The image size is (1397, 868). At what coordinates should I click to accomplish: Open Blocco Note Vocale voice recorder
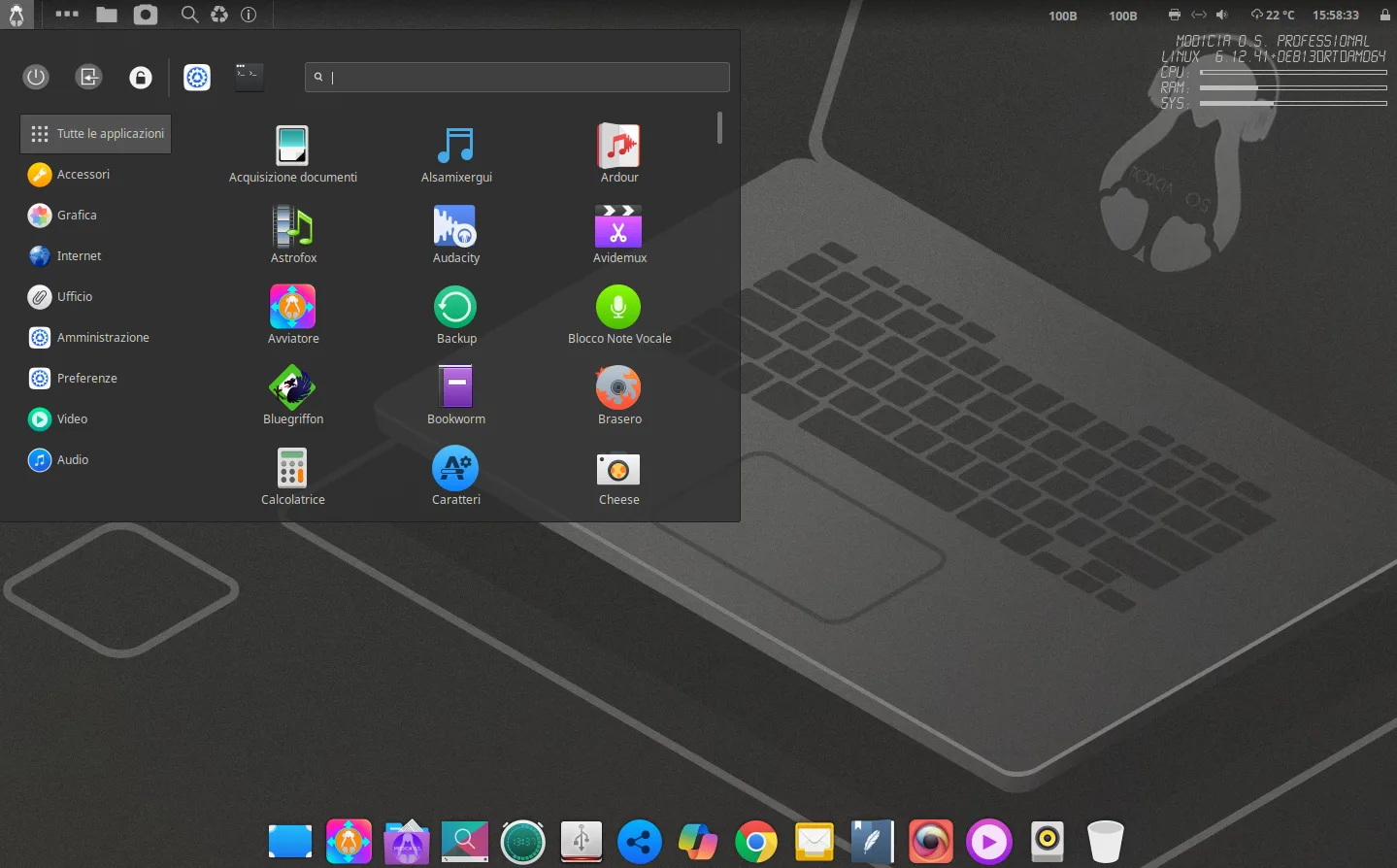click(618, 307)
